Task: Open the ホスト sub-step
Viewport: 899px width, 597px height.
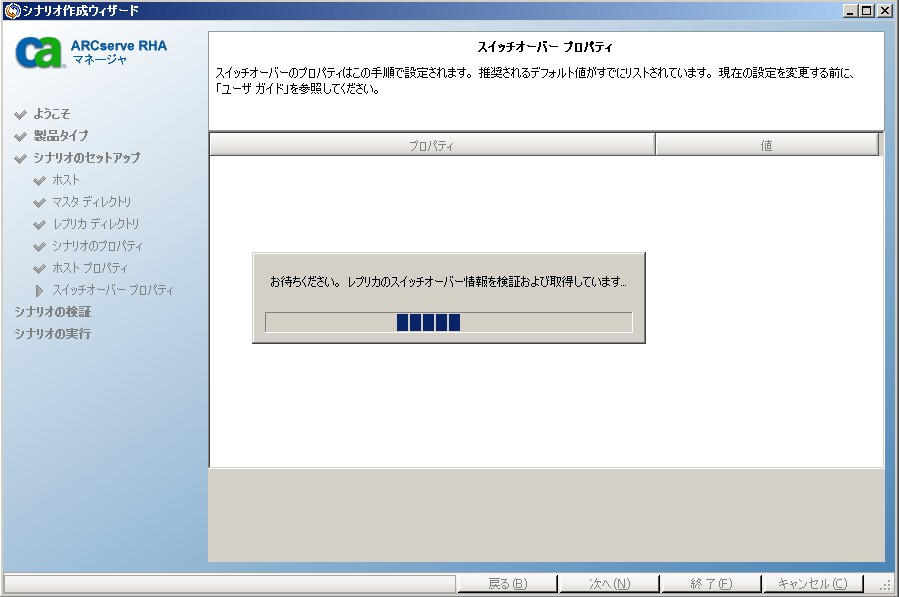Action: 66,180
